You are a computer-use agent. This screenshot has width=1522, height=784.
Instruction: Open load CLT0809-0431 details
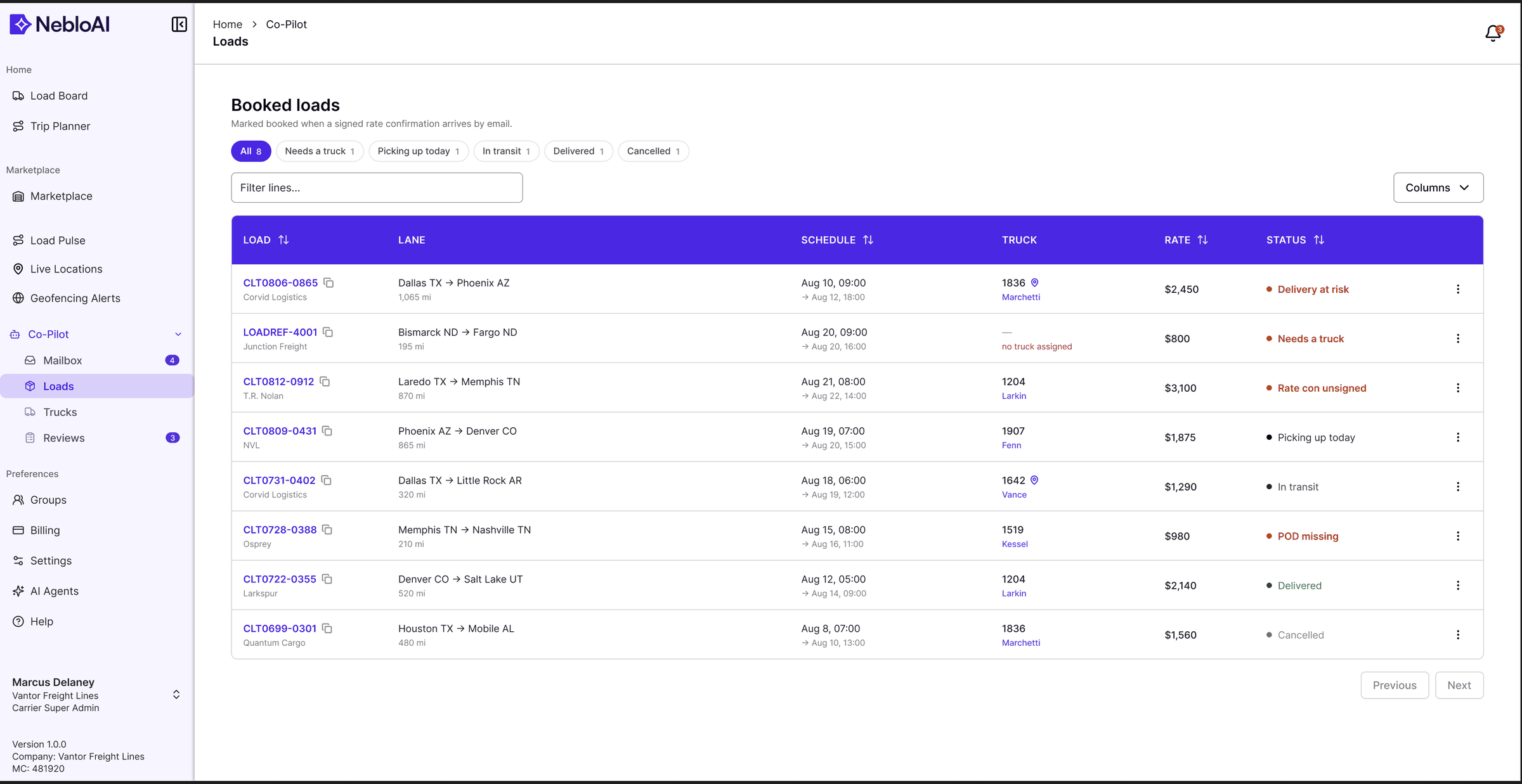280,431
